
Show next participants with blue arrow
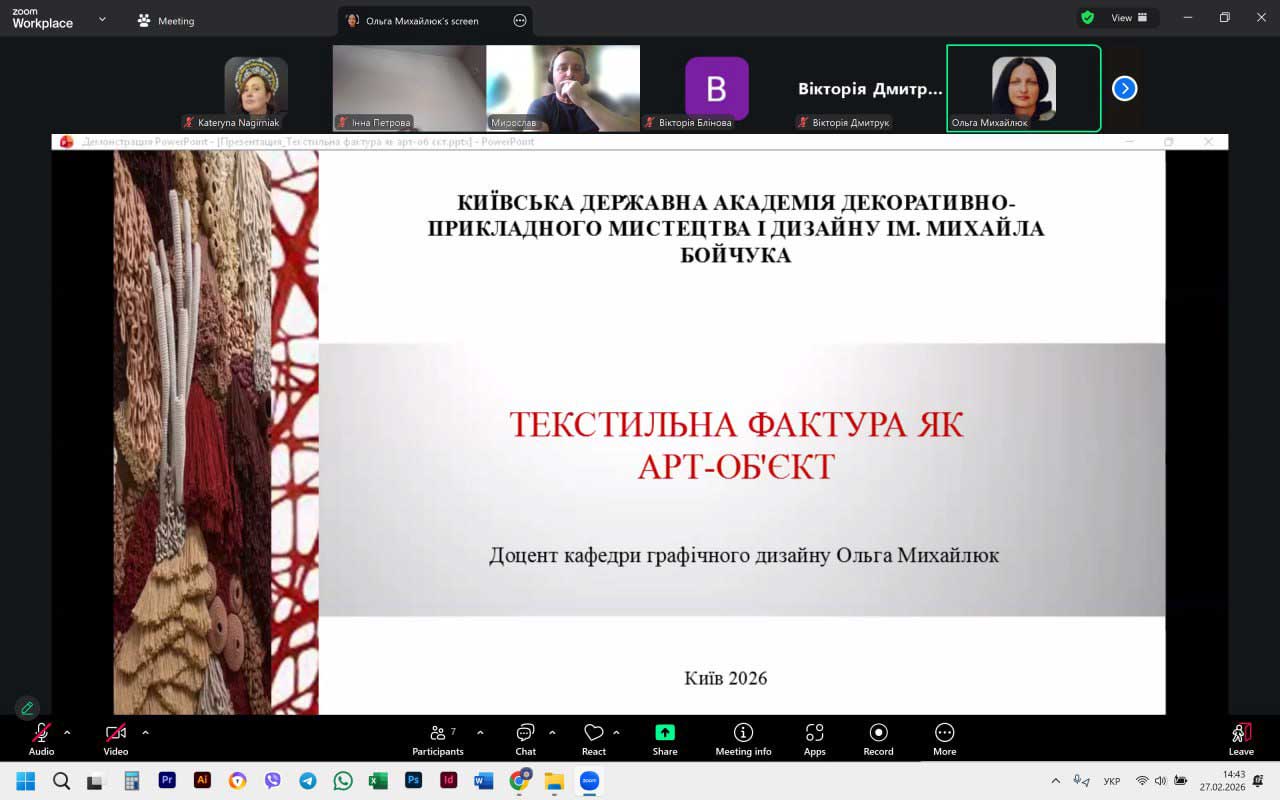pos(1125,89)
